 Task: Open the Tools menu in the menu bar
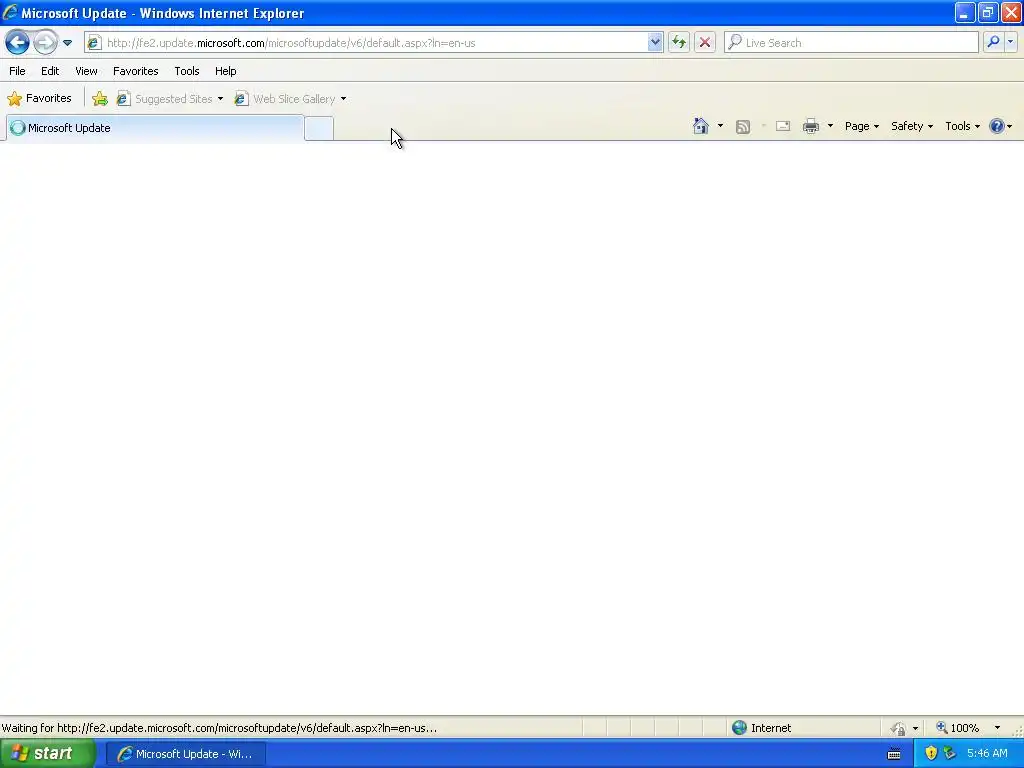187,71
